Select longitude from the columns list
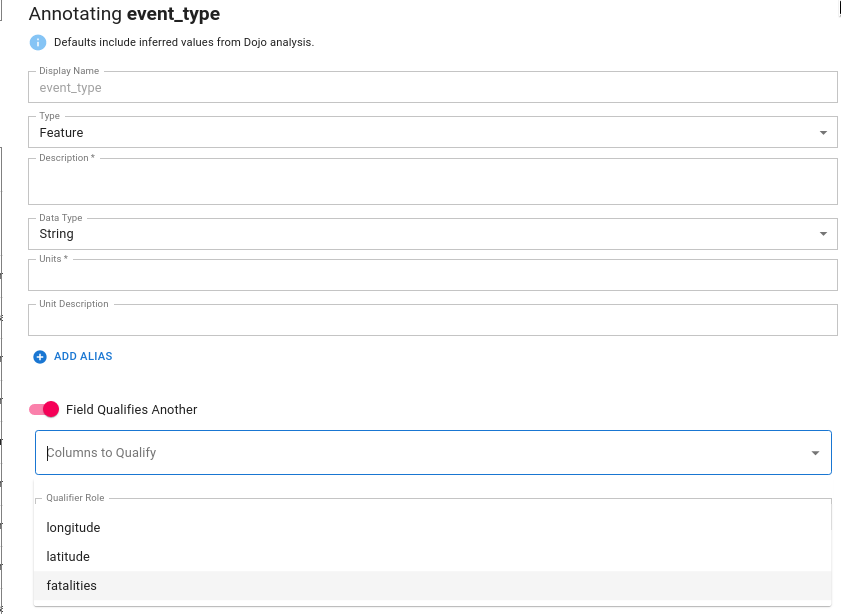 [432, 528]
